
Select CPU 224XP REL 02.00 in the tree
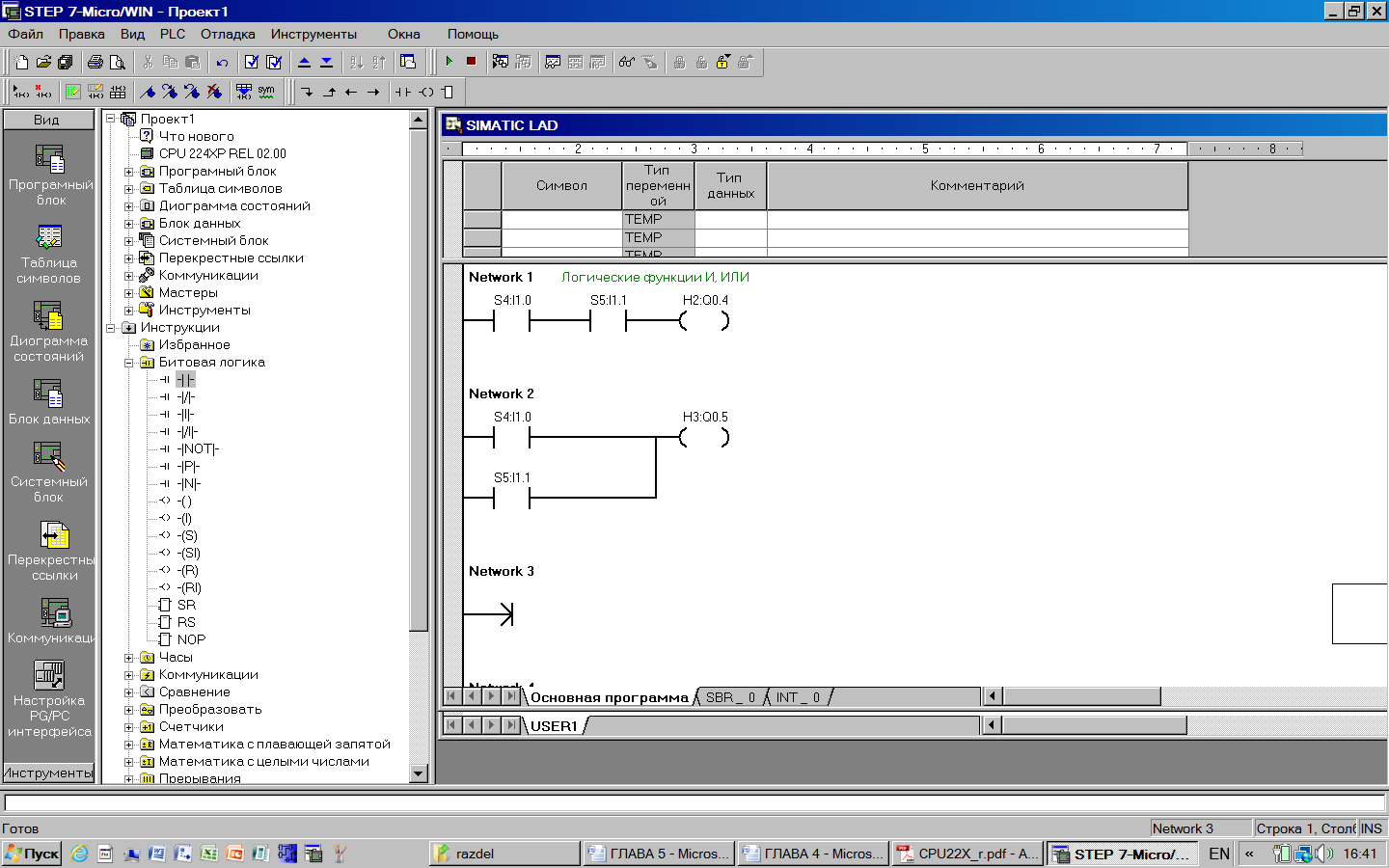[222, 154]
